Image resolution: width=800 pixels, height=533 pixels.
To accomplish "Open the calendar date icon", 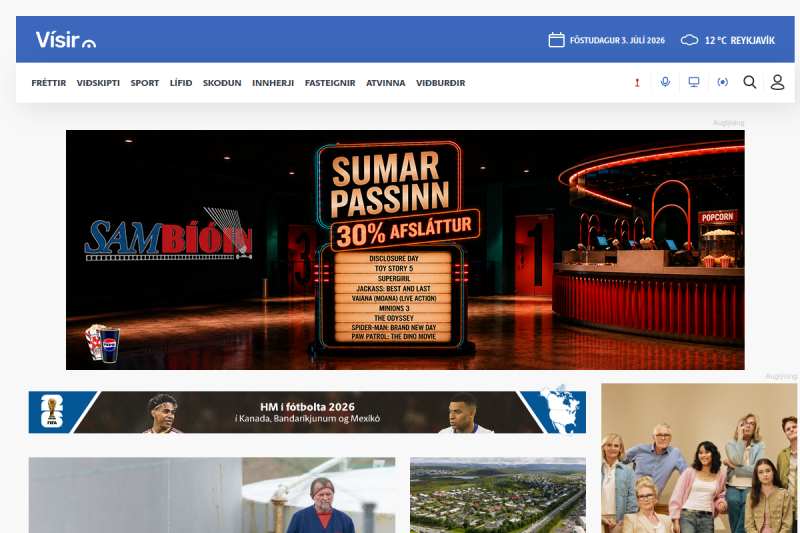I will coord(556,40).
